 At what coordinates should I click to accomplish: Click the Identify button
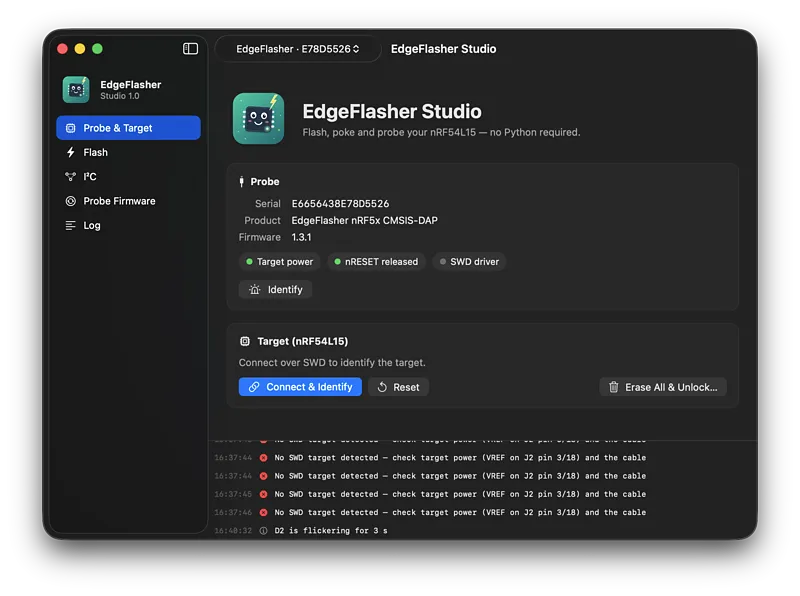pyautogui.click(x=276, y=289)
